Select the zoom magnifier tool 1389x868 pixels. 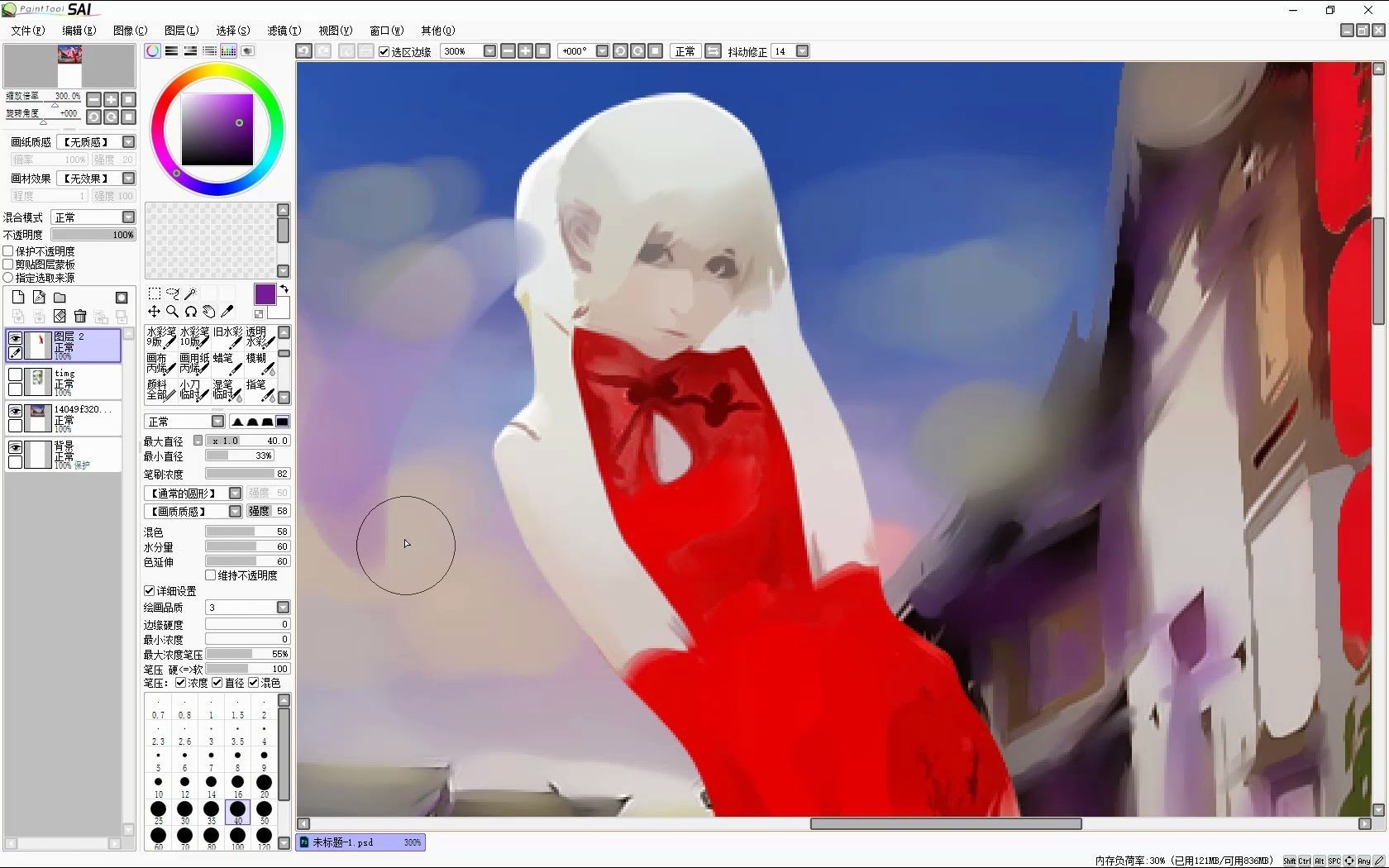click(173, 312)
